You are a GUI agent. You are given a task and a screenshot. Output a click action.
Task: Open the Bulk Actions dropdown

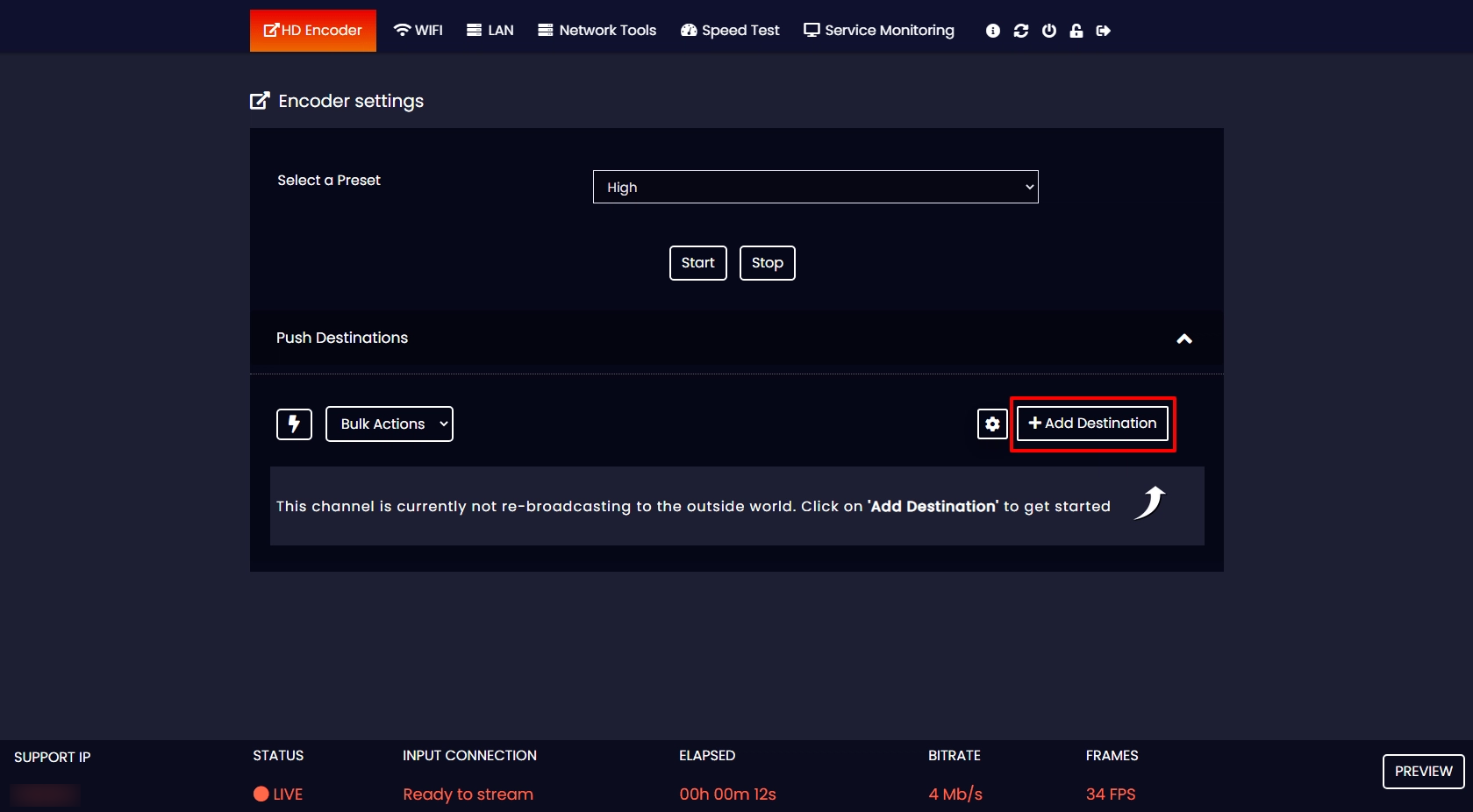(x=389, y=424)
